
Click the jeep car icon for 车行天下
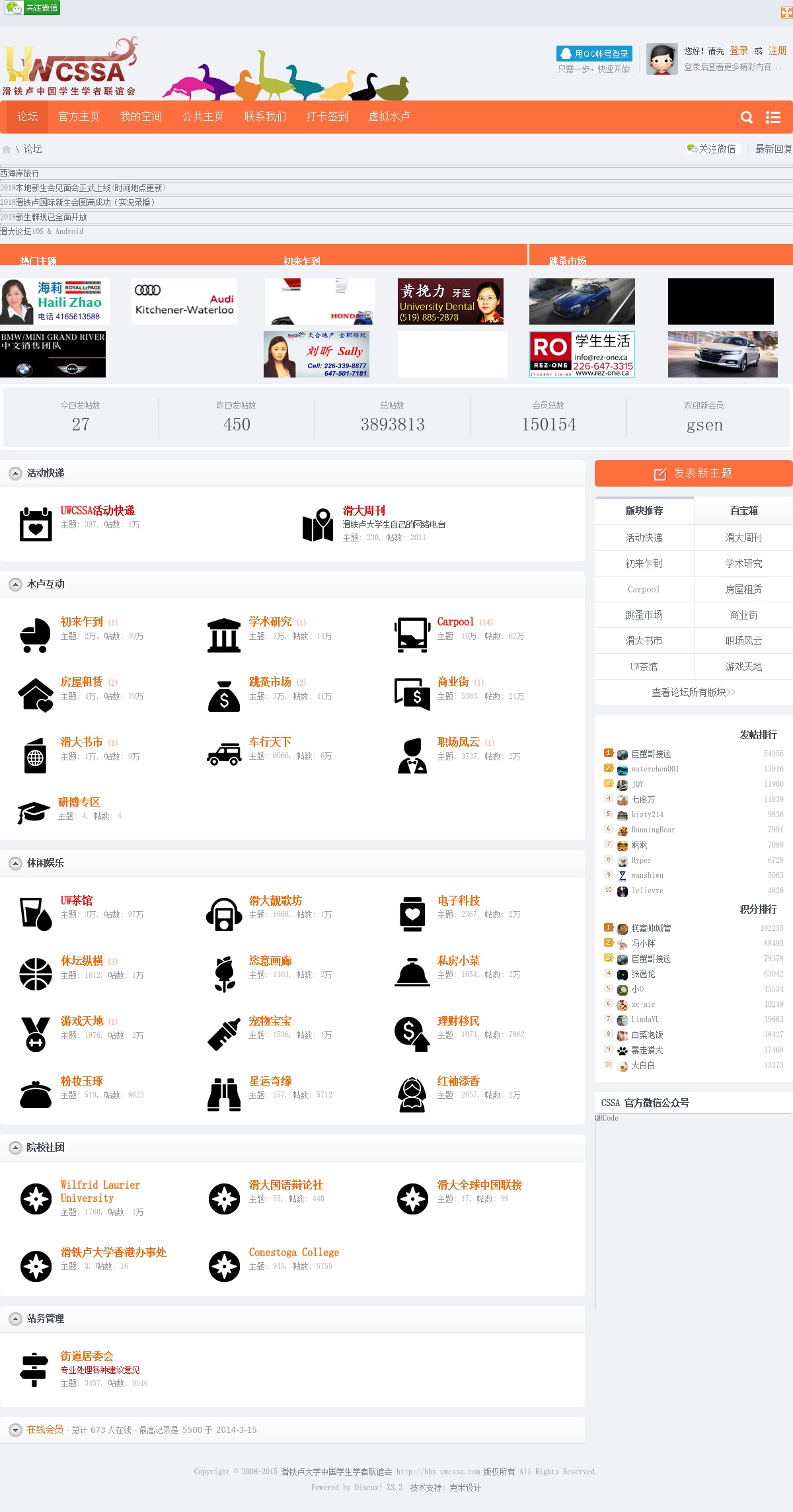click(x=224, y=754)
